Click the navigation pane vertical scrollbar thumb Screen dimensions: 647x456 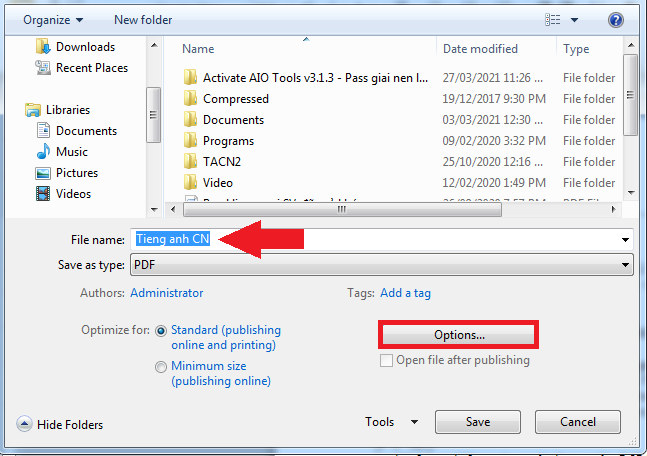tap(153, 115)
